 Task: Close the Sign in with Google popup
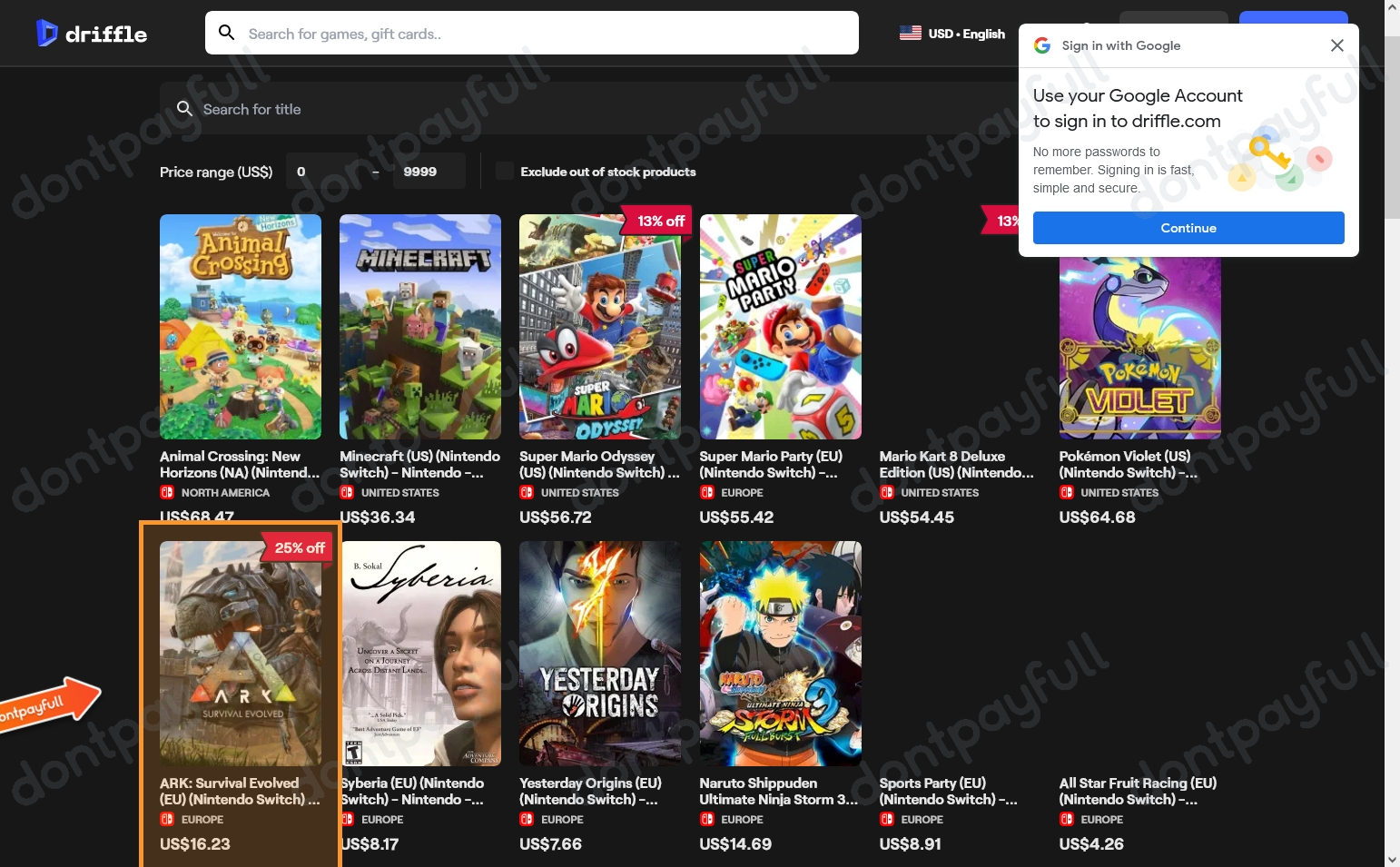point(1336,45)
